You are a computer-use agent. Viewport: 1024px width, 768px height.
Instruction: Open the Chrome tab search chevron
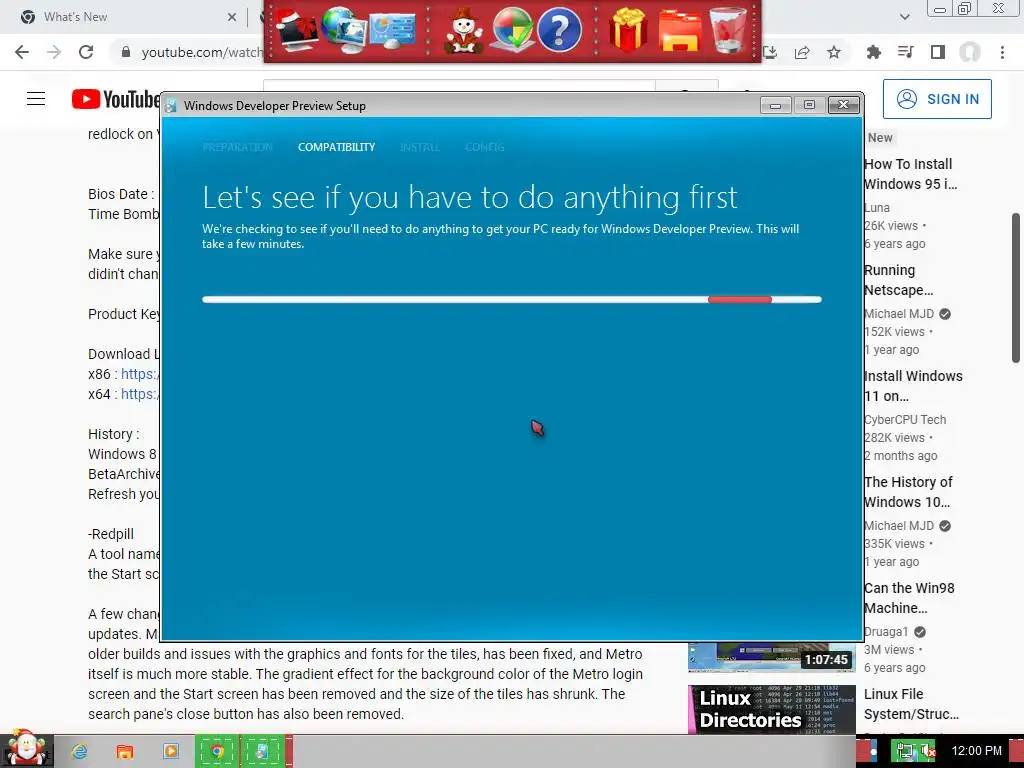pyautogui.click(x=904, y=17)
